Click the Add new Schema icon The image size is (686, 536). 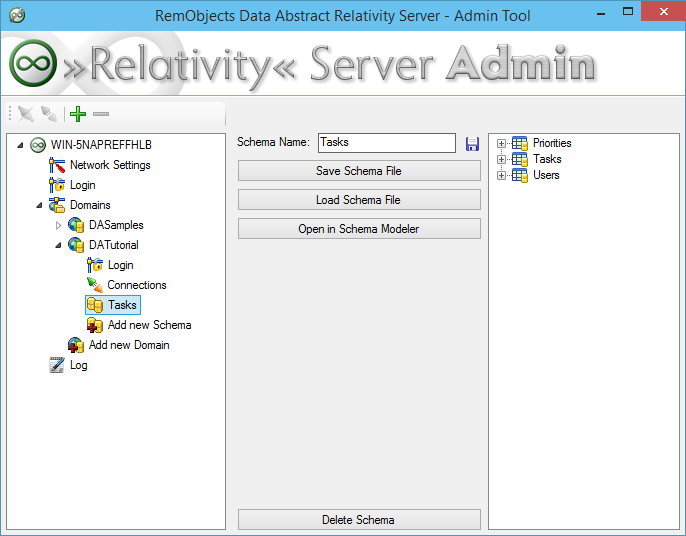(95, 325)
